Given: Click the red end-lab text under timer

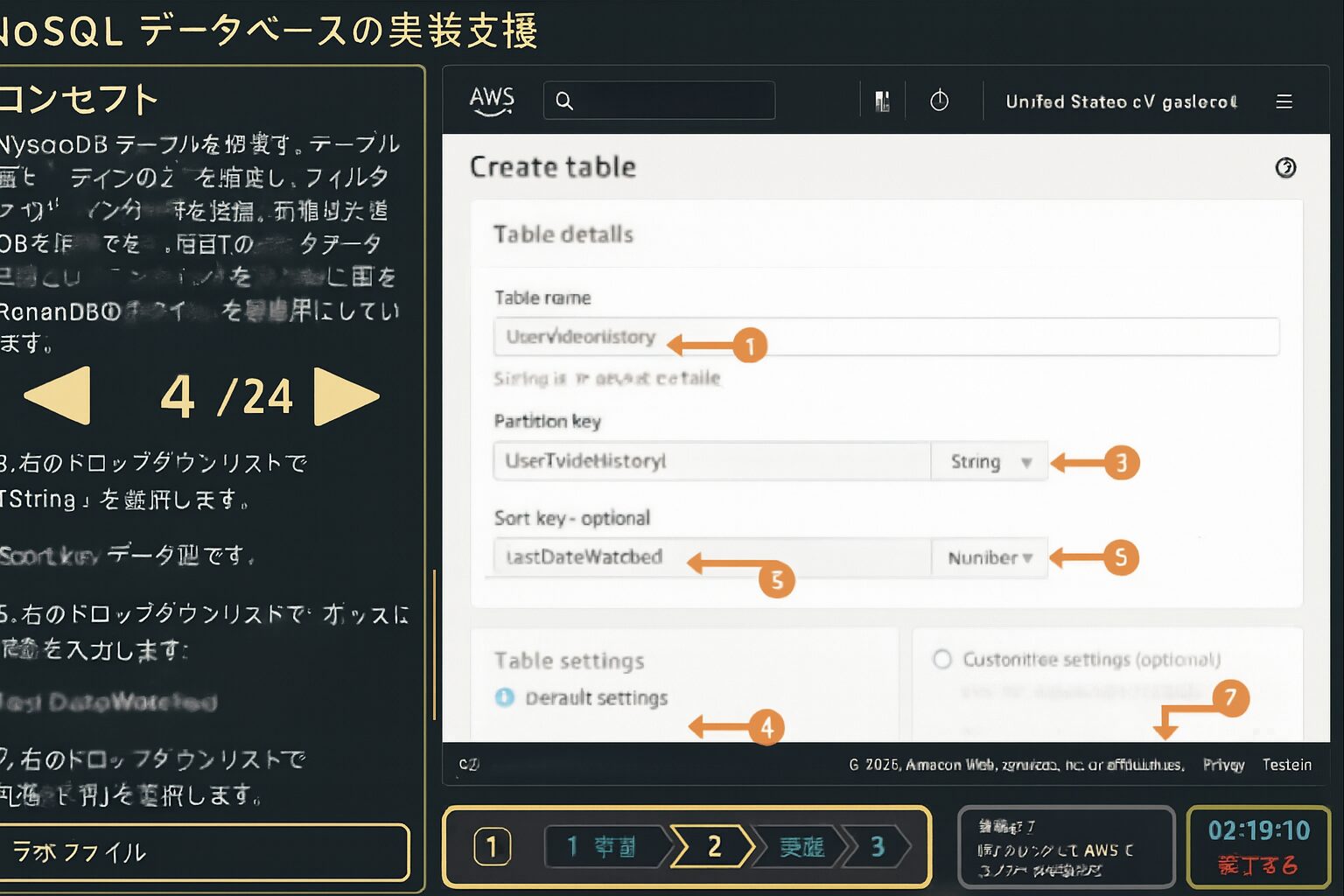Looking at the screenshot, I should tap(1257, 865).
